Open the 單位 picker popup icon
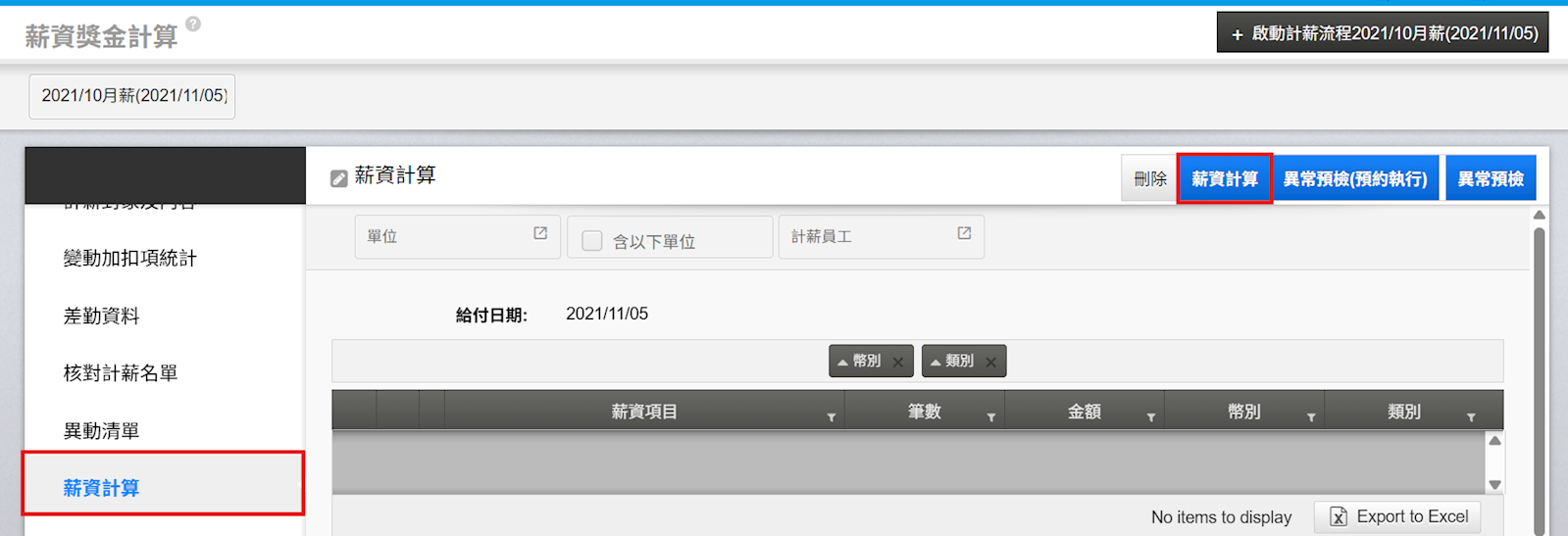The image size is (1568, 536). (540, 233)
